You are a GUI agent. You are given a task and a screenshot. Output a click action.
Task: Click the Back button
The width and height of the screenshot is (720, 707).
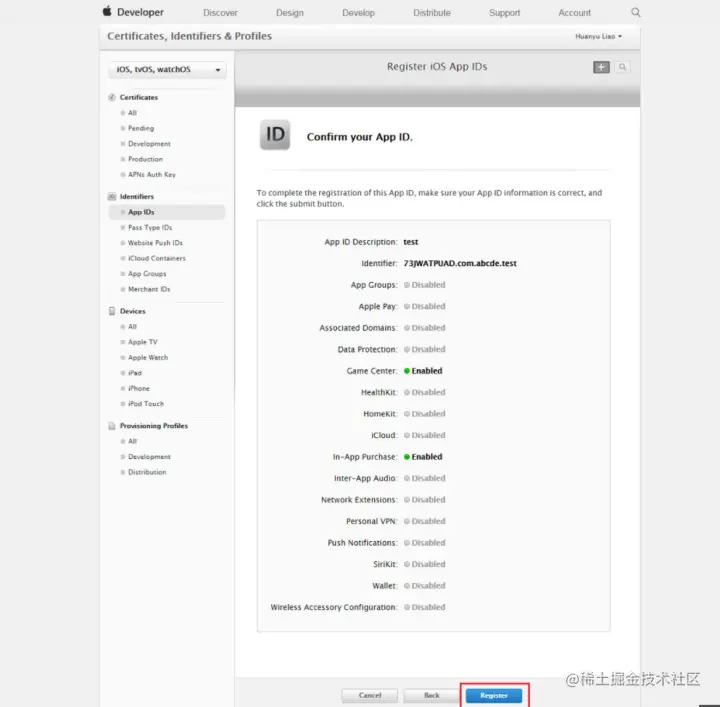[432, 696]
